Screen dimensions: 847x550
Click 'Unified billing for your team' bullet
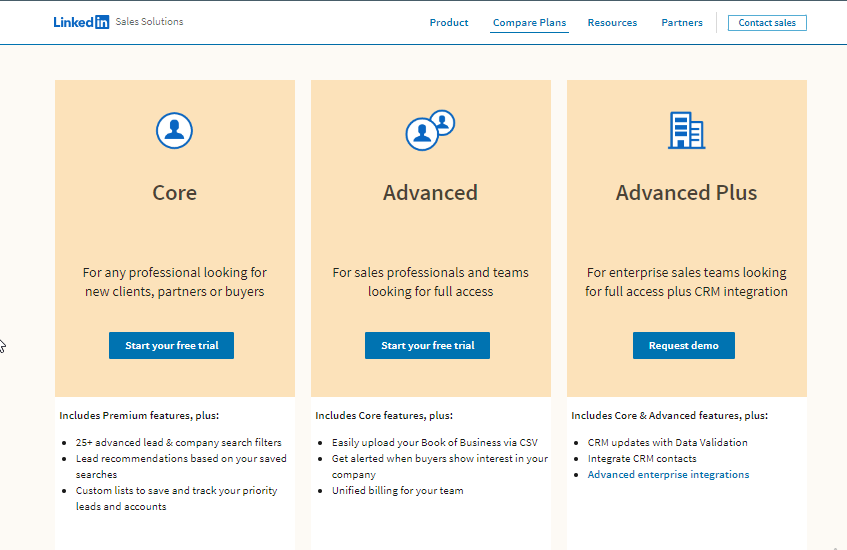(398, 491)
